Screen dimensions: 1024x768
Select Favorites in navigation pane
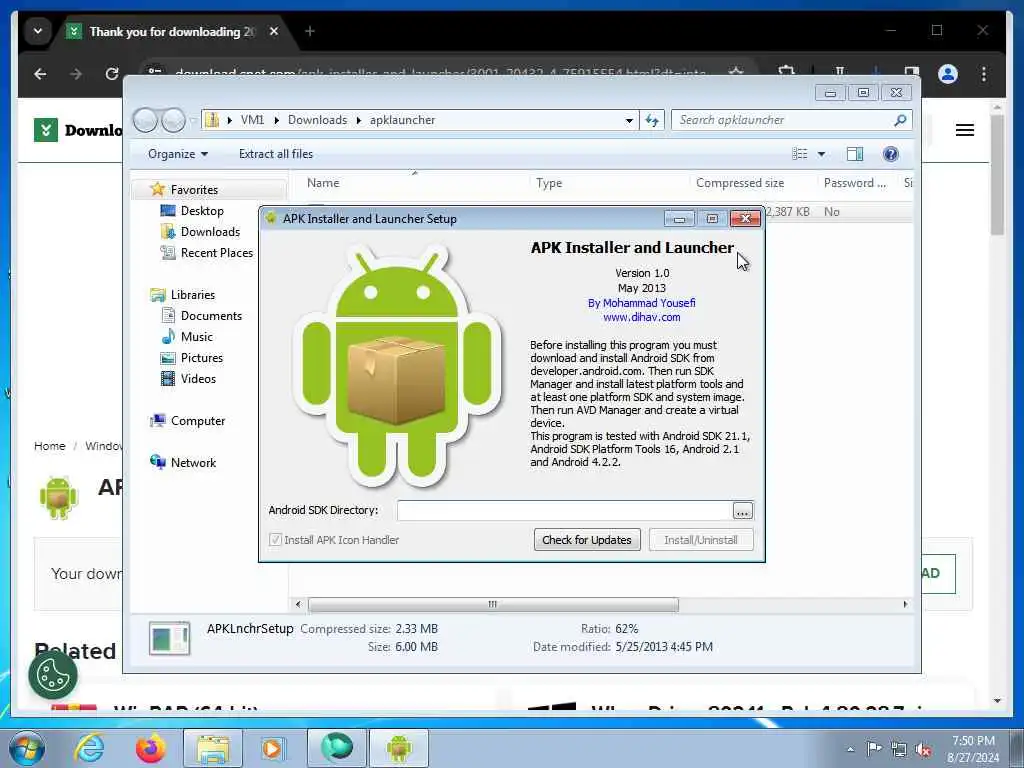194,189
